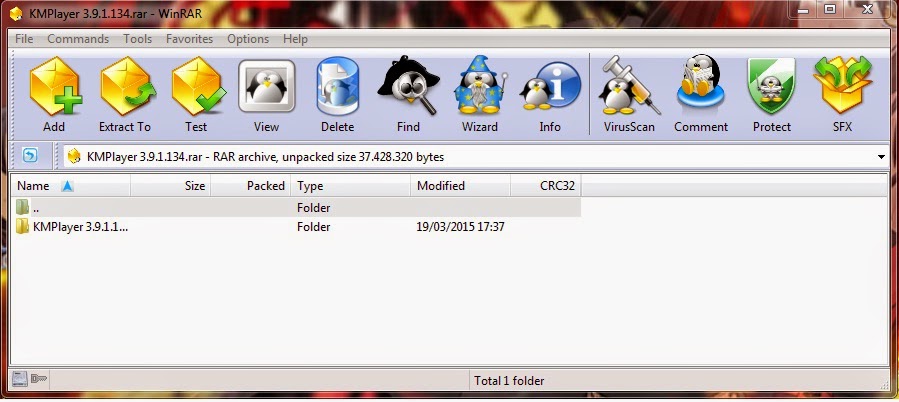Sort by the Name column header
This screenshot has height=402, width=899.
tap(71, 186)
